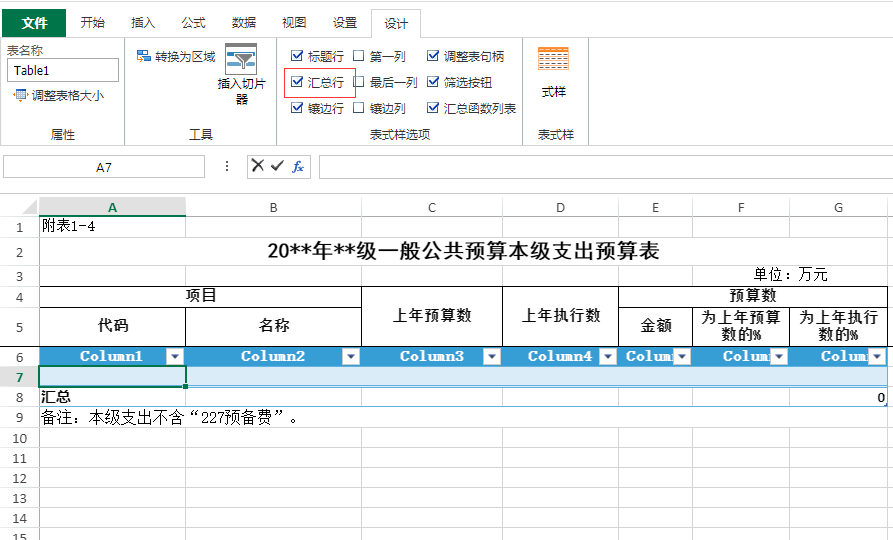Click the 金额 header cell
This screenshot has width=893, height=540.
[x=656, y=326]
